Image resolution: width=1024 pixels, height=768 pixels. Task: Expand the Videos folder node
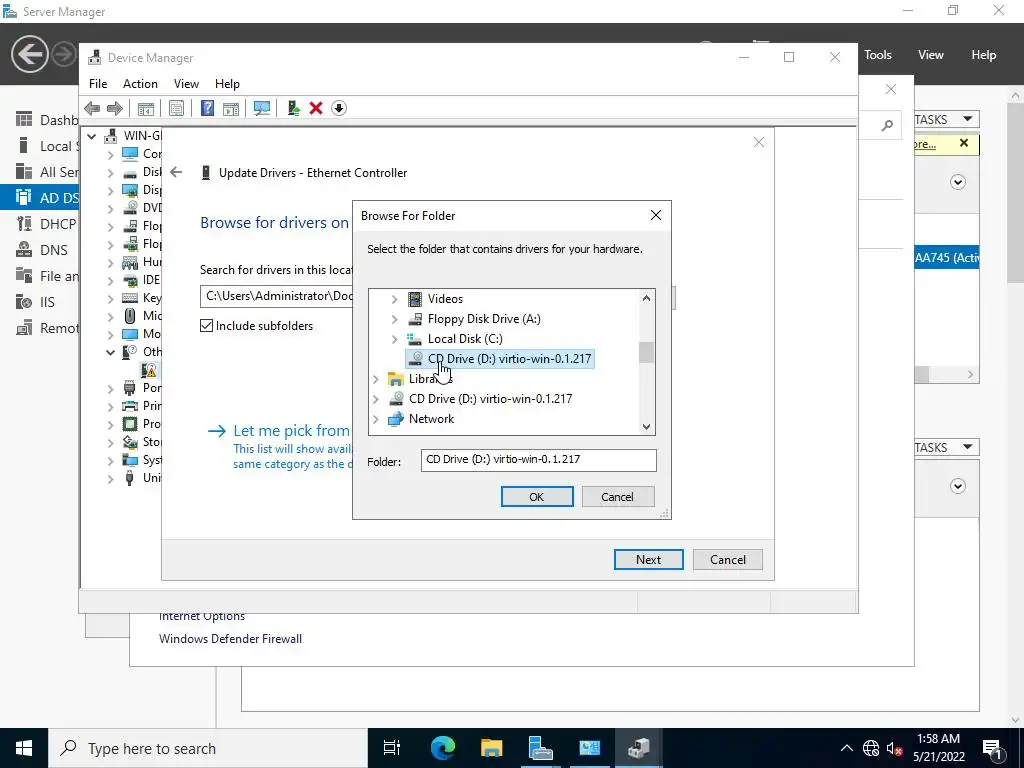pyautogui.click(x=394, y=299)
